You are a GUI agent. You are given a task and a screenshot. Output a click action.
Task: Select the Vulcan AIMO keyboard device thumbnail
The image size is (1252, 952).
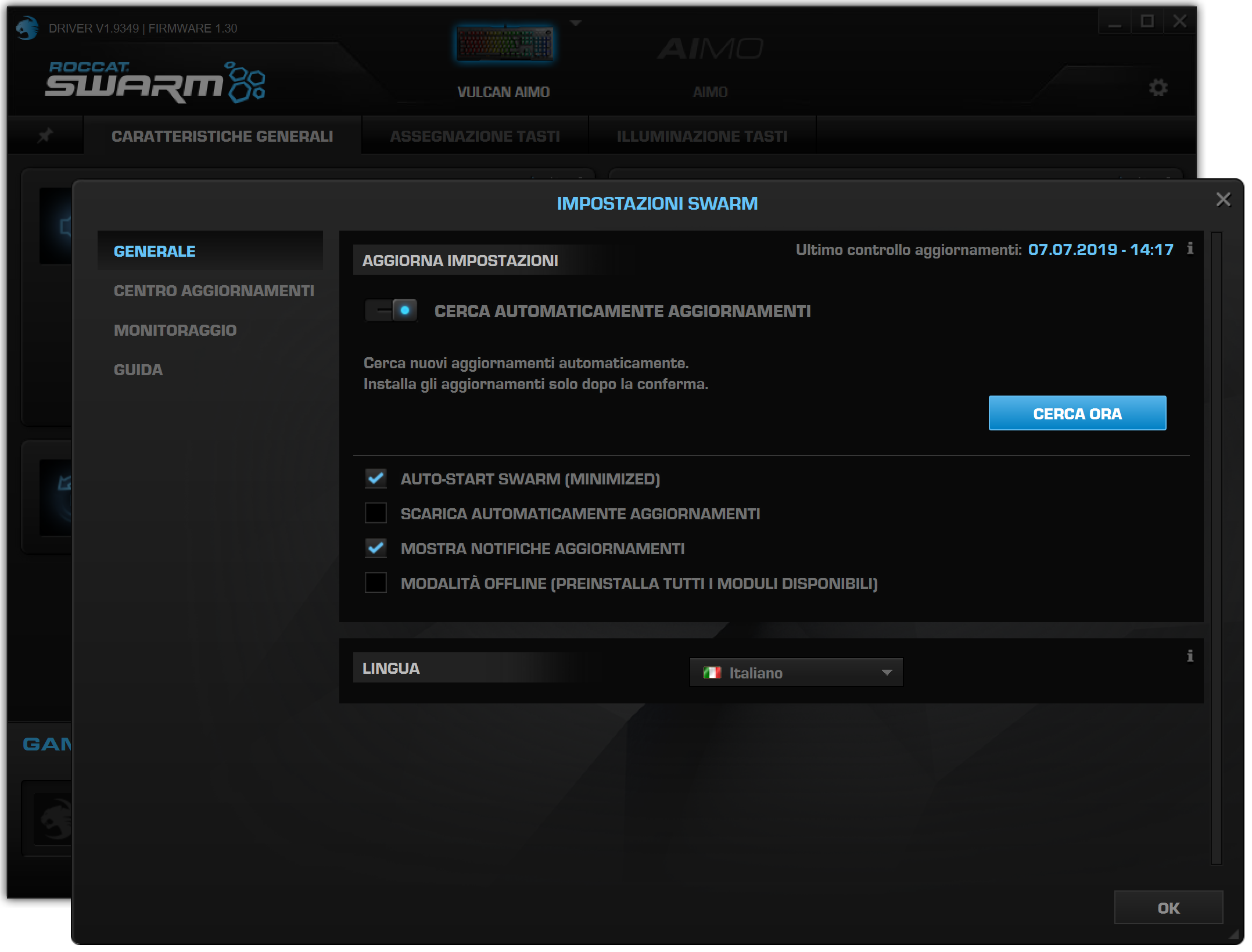tap(504, 44)
